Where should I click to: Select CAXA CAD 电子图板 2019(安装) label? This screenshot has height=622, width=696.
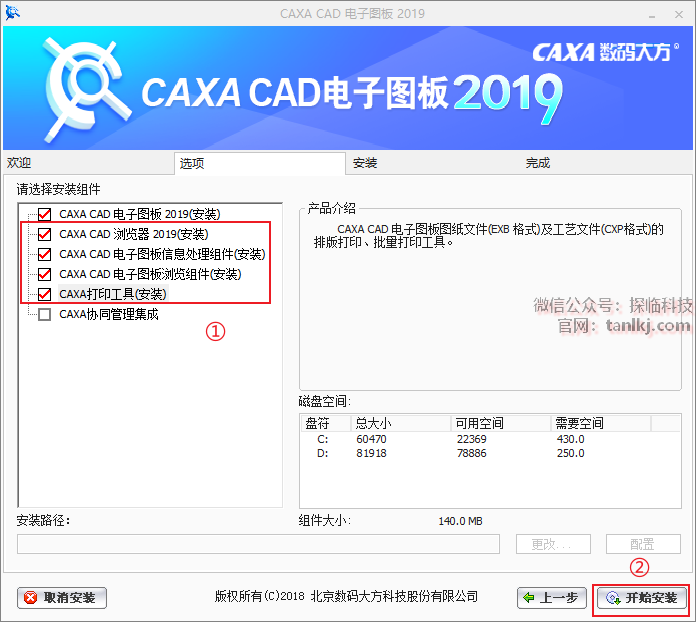tap(140, 214)
